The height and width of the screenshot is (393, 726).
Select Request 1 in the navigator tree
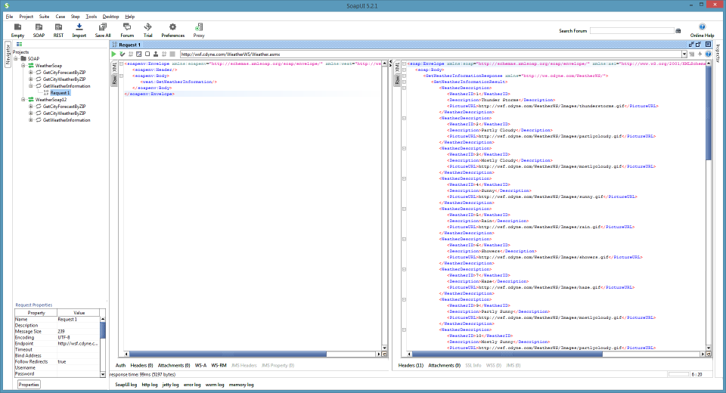(60, 93)
